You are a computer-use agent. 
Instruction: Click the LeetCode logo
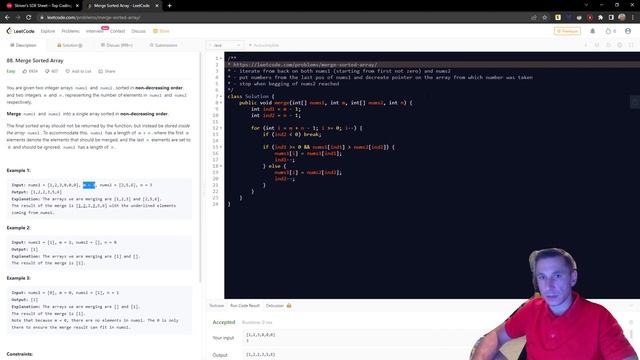tap(20, 31)
